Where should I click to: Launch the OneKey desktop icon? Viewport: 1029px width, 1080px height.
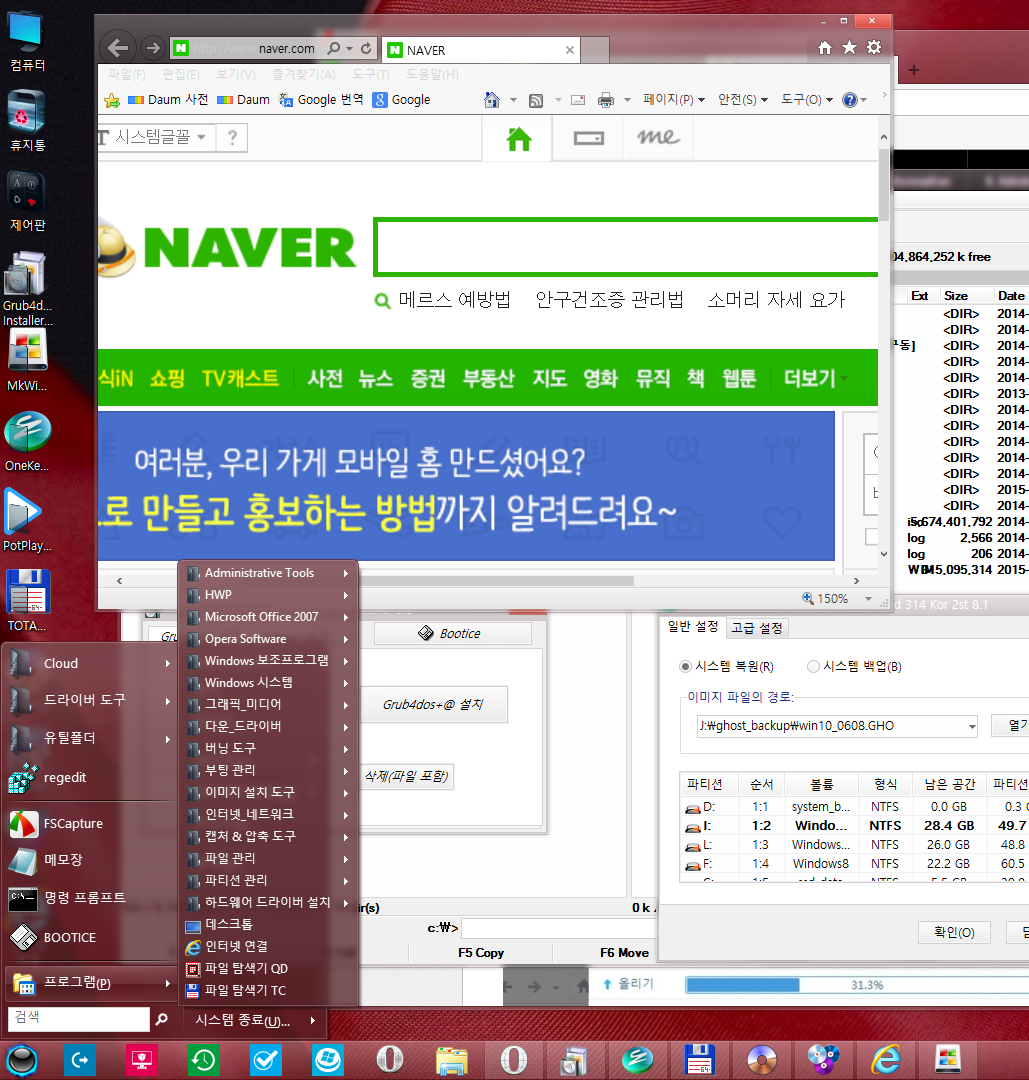tap(26, 441)
